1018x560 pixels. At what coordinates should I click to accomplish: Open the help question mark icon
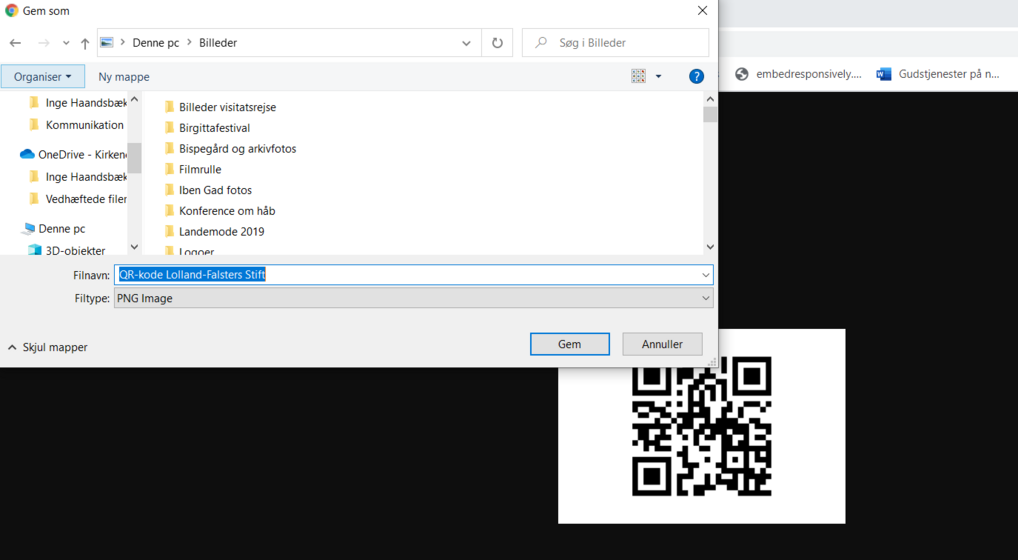696,76
